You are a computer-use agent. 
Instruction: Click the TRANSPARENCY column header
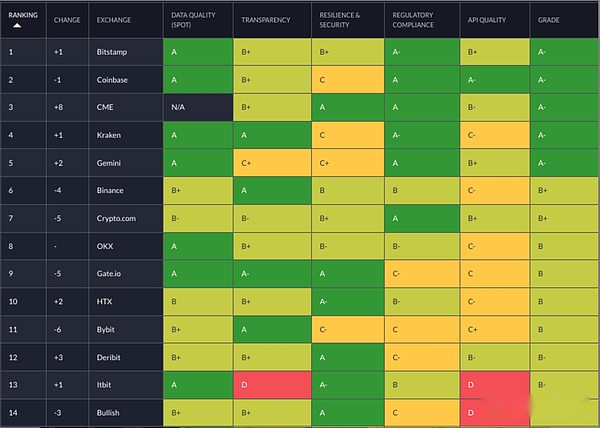(266, 20)
